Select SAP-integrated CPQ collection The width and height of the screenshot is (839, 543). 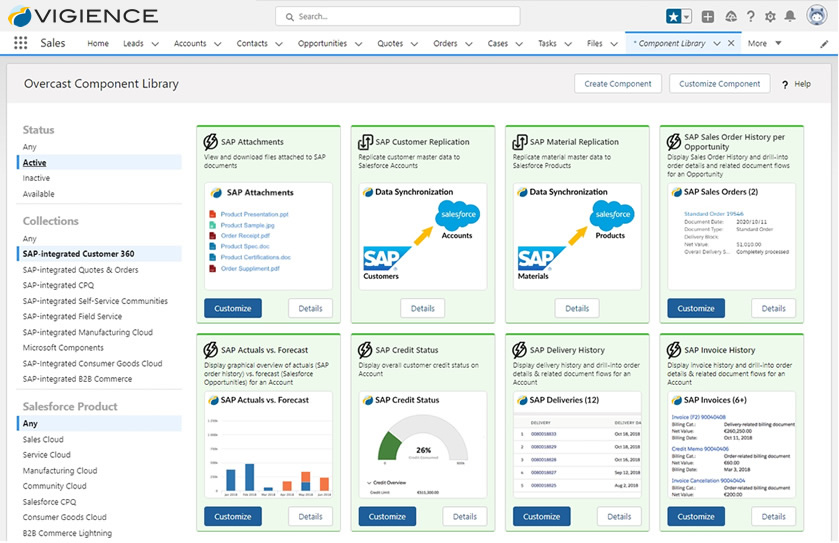(x=58, y=285)
